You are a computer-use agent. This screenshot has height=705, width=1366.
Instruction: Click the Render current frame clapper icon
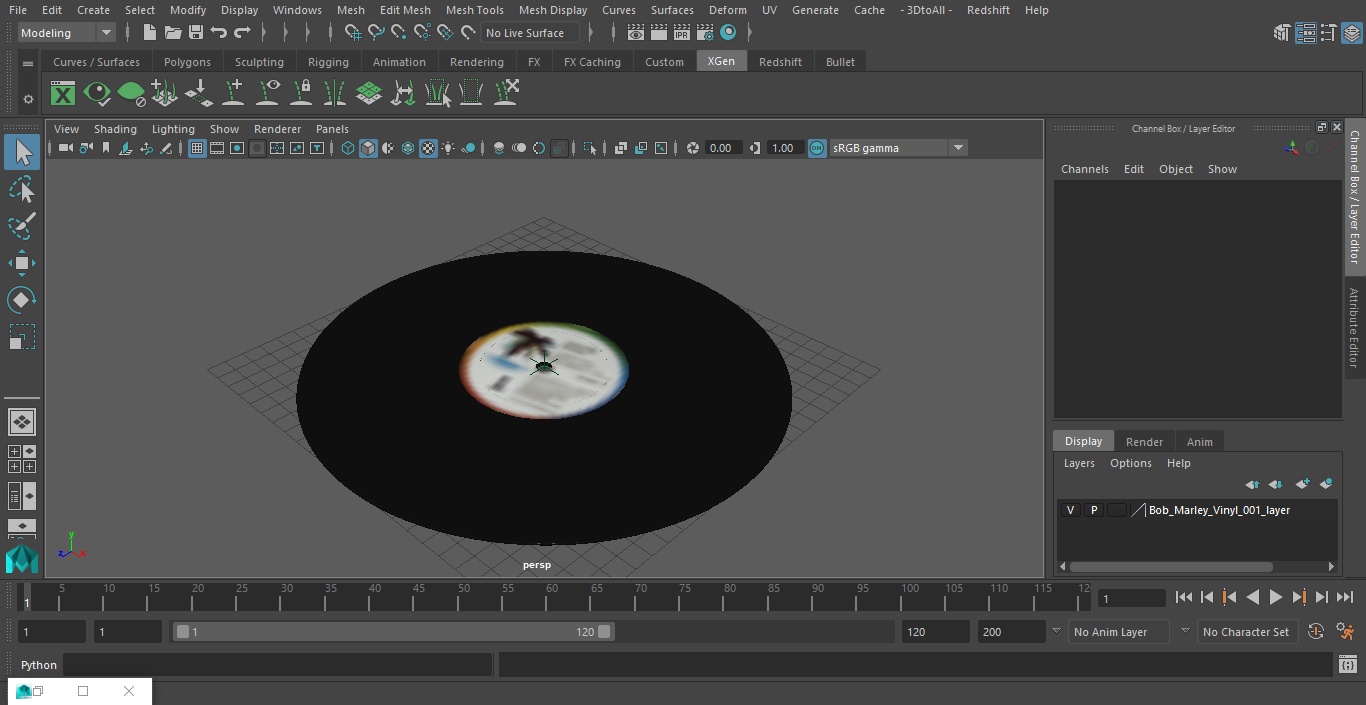[659, 33]
